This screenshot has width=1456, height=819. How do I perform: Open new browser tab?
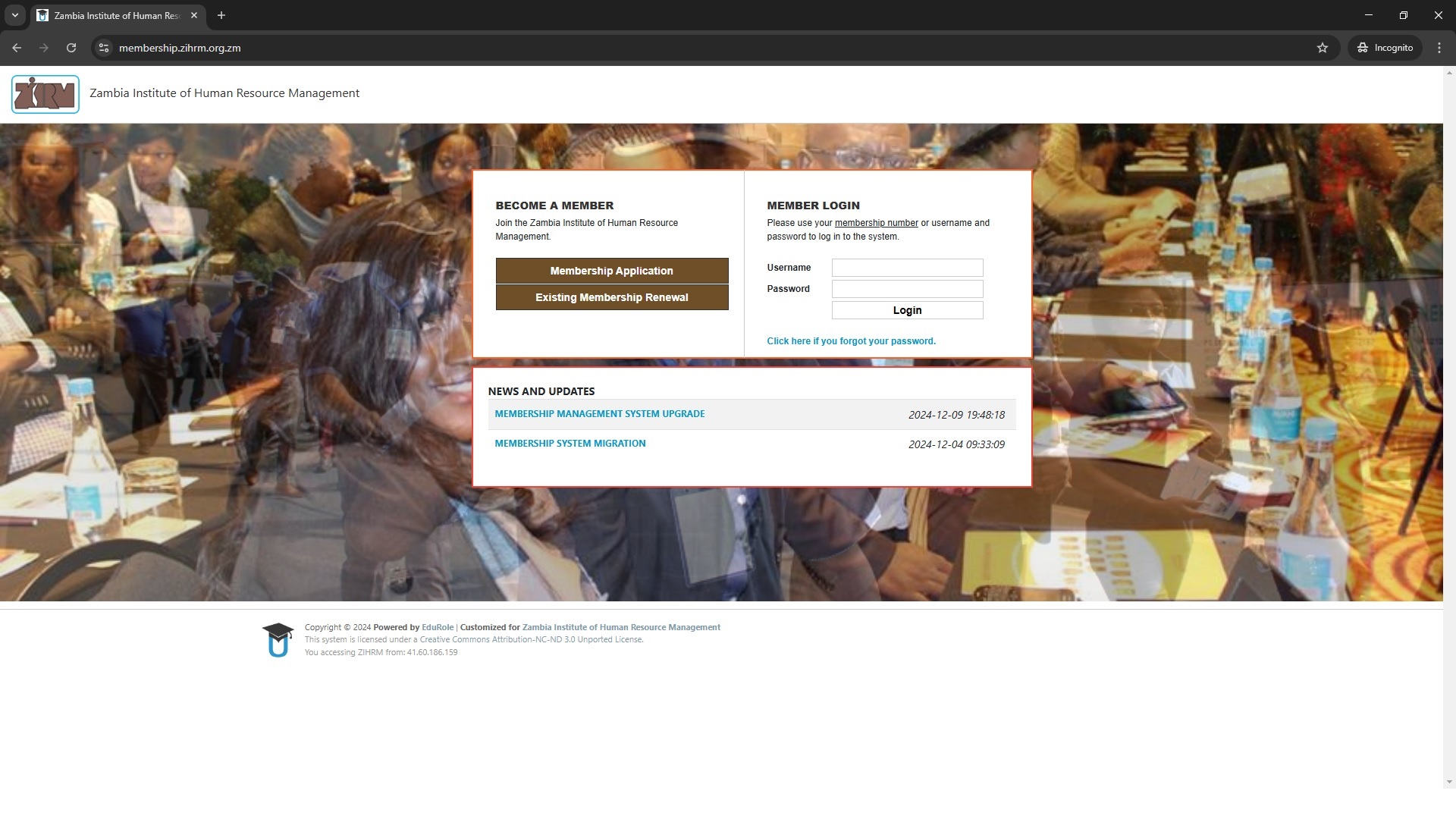[x=221, y=15]
